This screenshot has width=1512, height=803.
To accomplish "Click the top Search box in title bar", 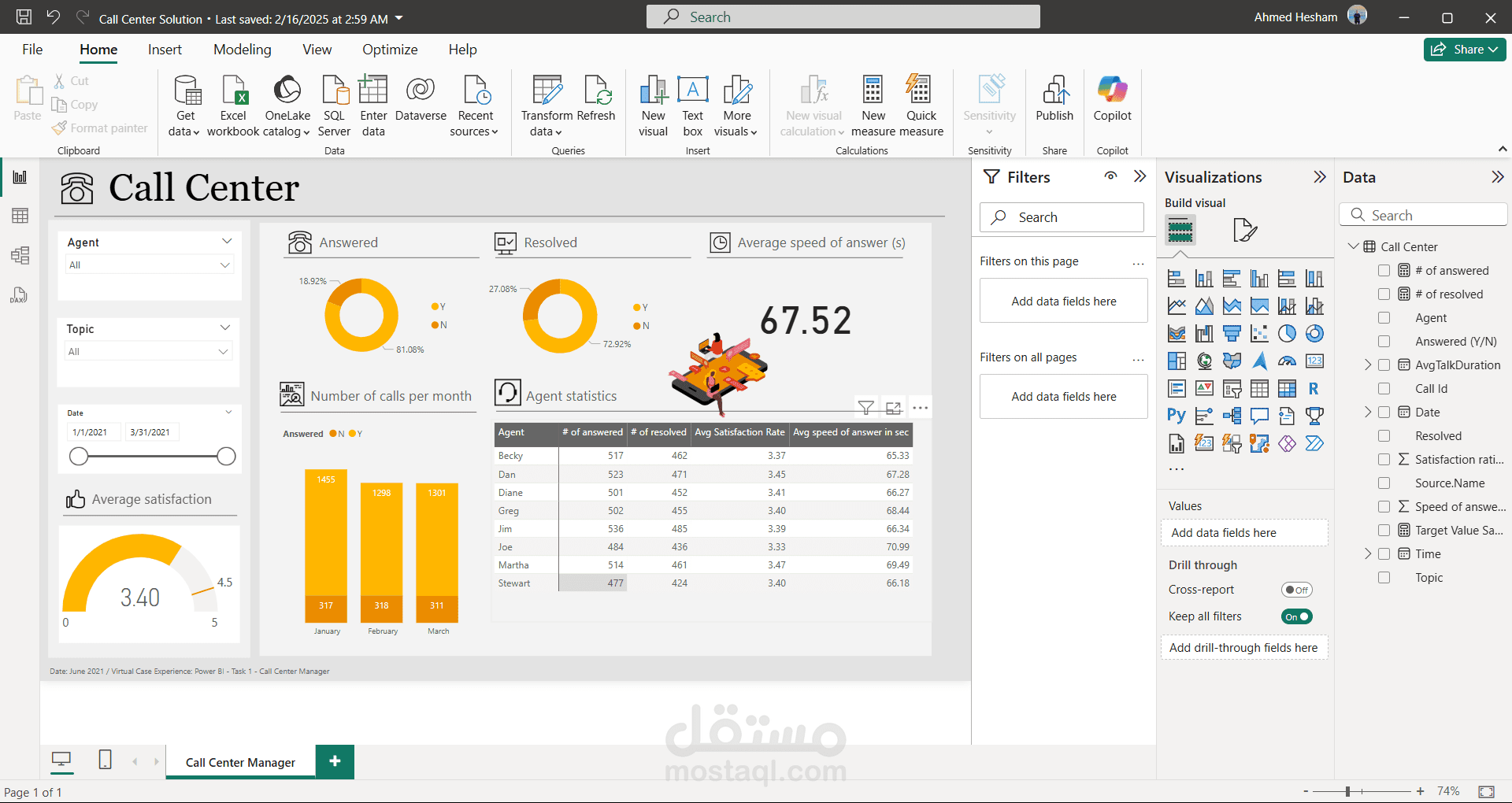I will pyautogui.click(x=843, y=17).
